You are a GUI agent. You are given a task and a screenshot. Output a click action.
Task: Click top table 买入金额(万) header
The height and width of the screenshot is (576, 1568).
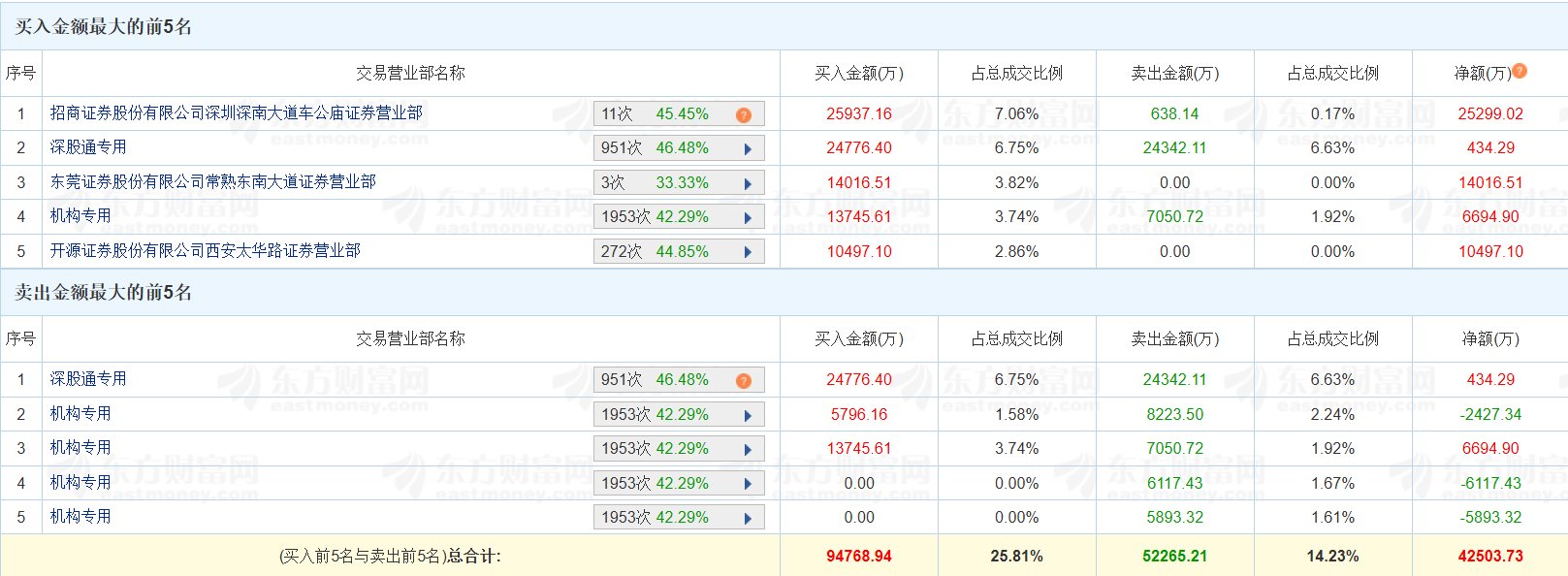click(x=859, y=73)
